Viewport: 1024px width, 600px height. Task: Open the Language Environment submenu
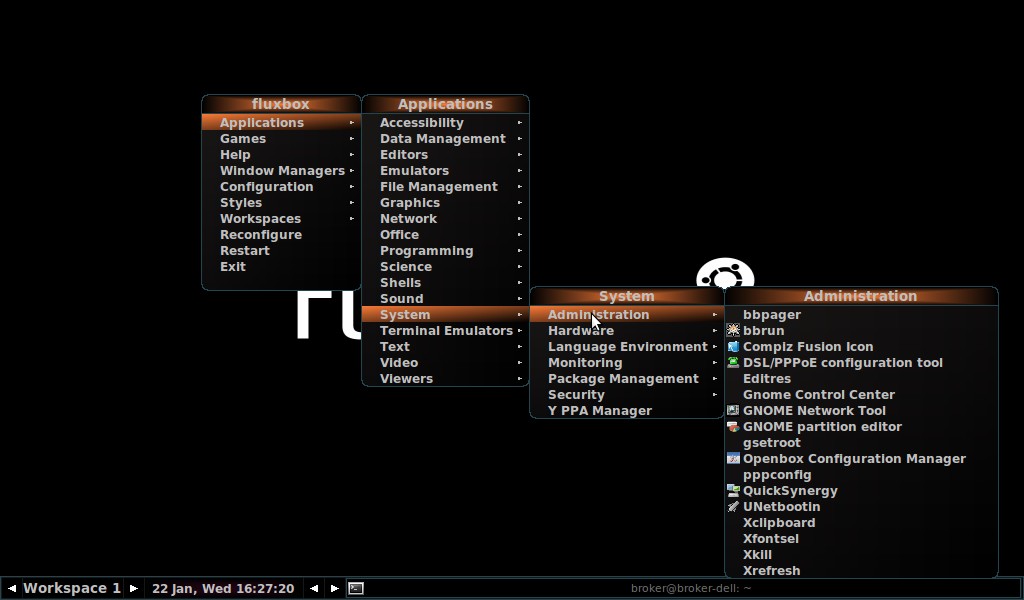click(627, 347)
